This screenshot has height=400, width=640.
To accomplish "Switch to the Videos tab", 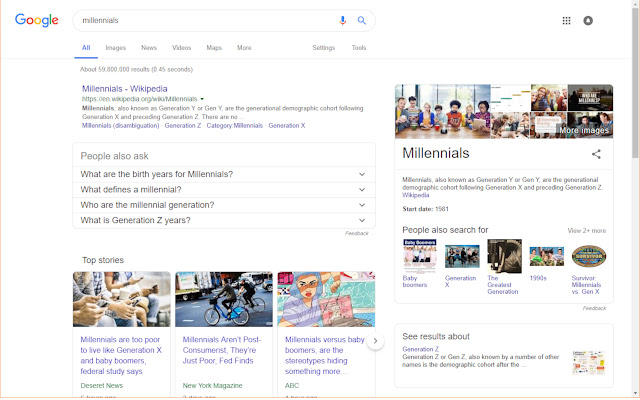I will point(182,48).
